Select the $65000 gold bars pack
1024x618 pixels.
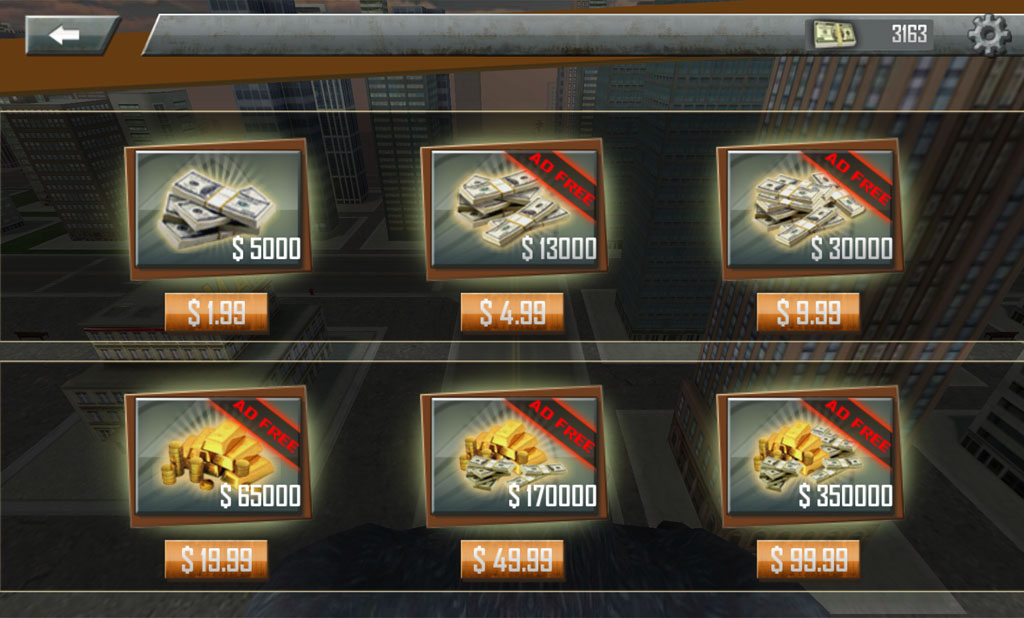(218, 456)
